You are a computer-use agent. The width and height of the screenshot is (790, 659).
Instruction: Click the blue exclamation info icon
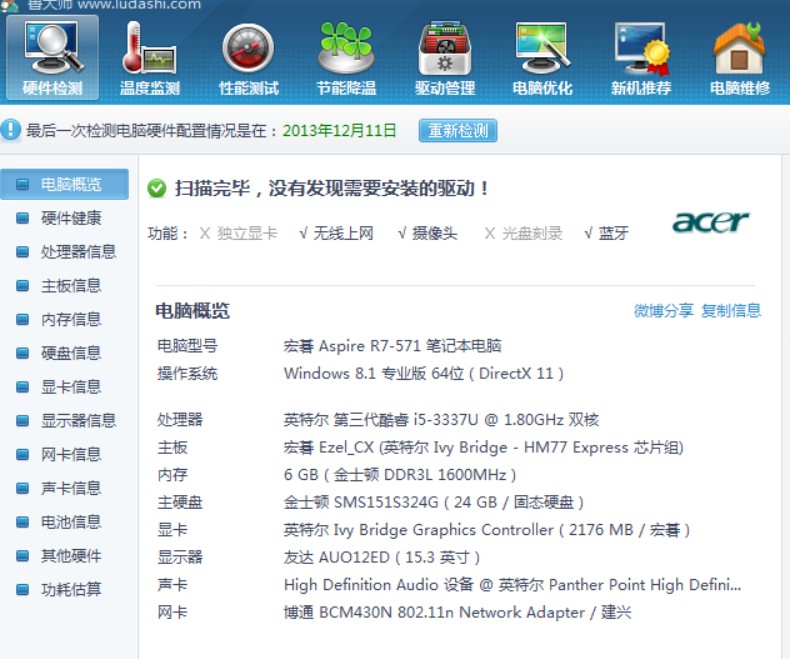pos(11,130)
